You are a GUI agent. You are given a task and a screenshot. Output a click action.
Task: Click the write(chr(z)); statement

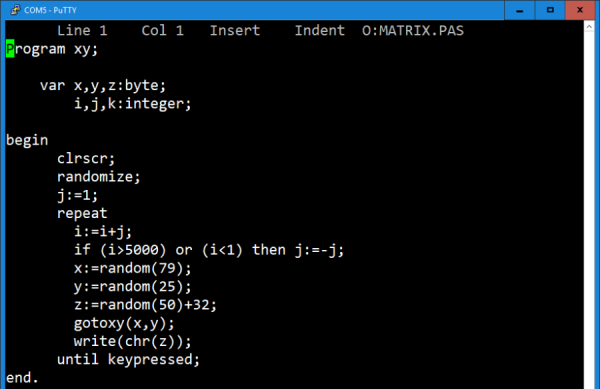[132, 341]
